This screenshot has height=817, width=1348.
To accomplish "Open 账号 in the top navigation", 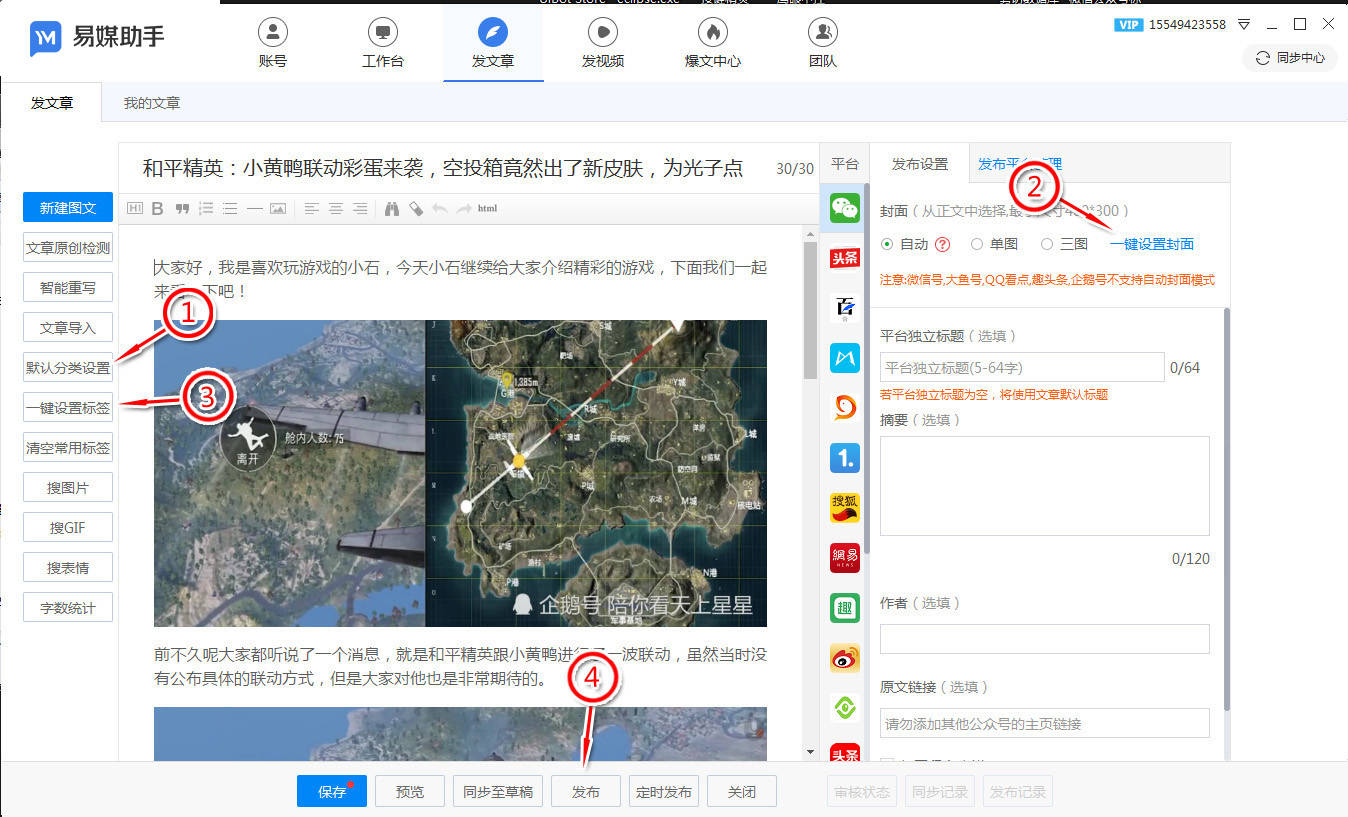I will point(273,44).
